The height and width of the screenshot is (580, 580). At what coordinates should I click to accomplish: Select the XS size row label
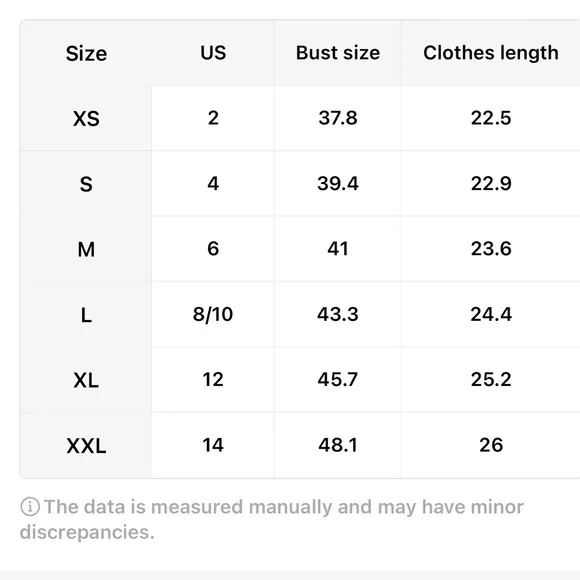click(x=86, y=119)
